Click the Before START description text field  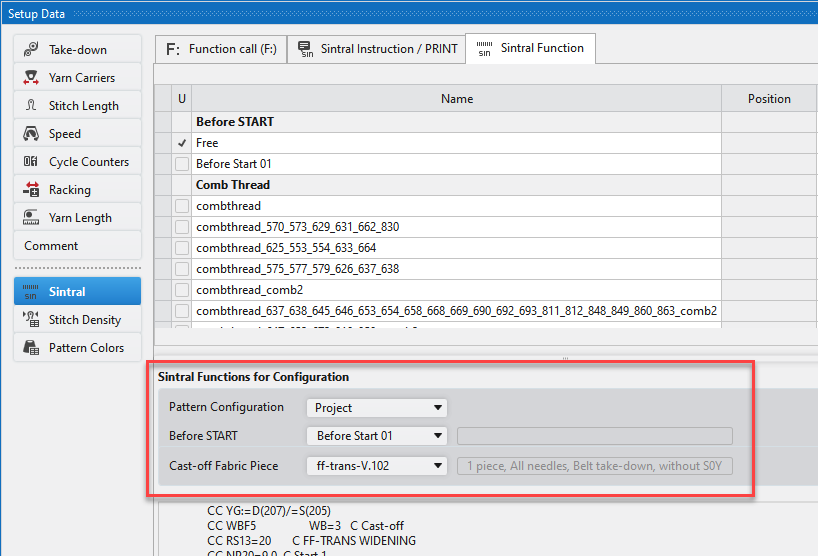[x=594, y=436]
